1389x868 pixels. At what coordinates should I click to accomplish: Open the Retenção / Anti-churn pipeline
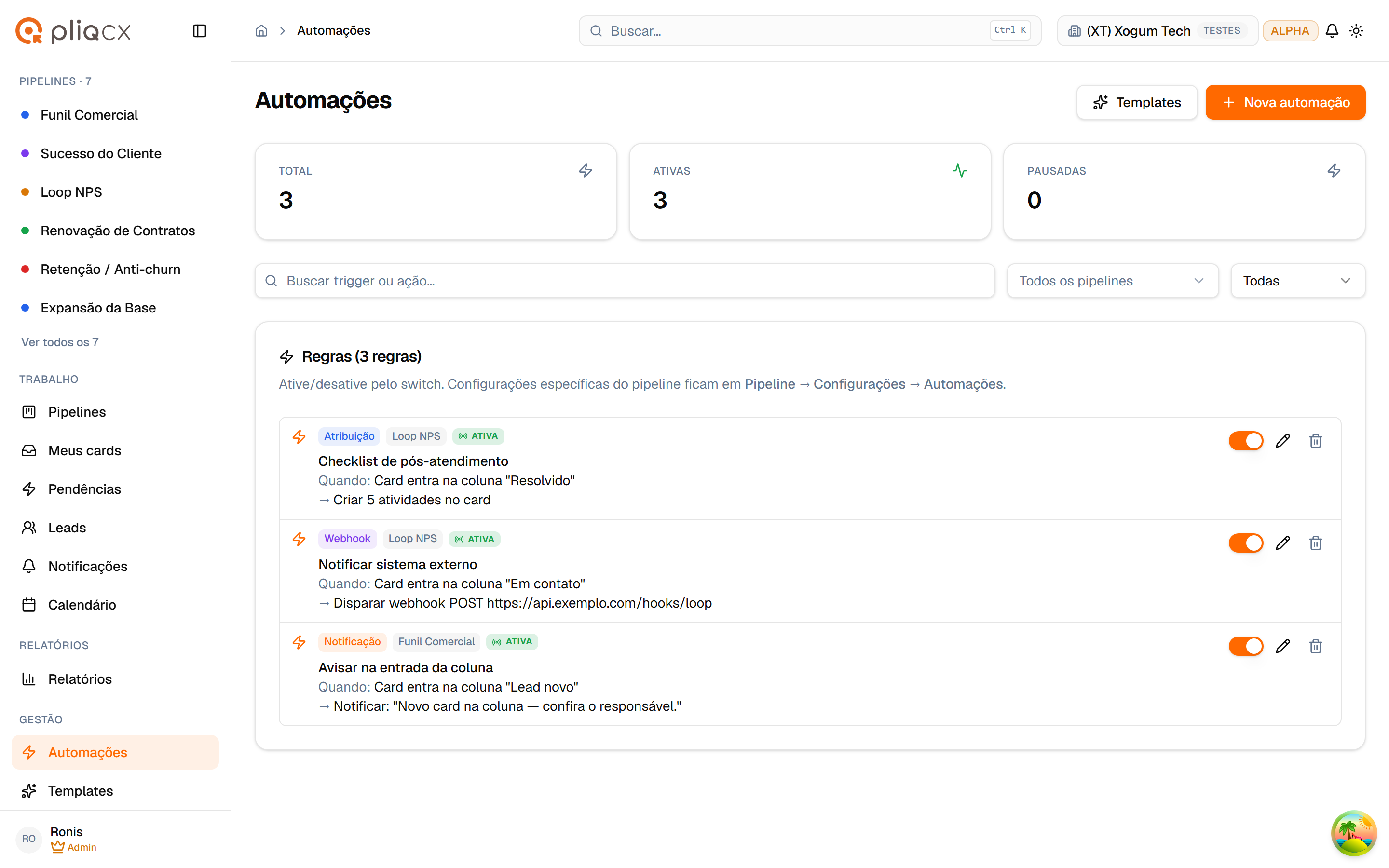click(115, 269)
